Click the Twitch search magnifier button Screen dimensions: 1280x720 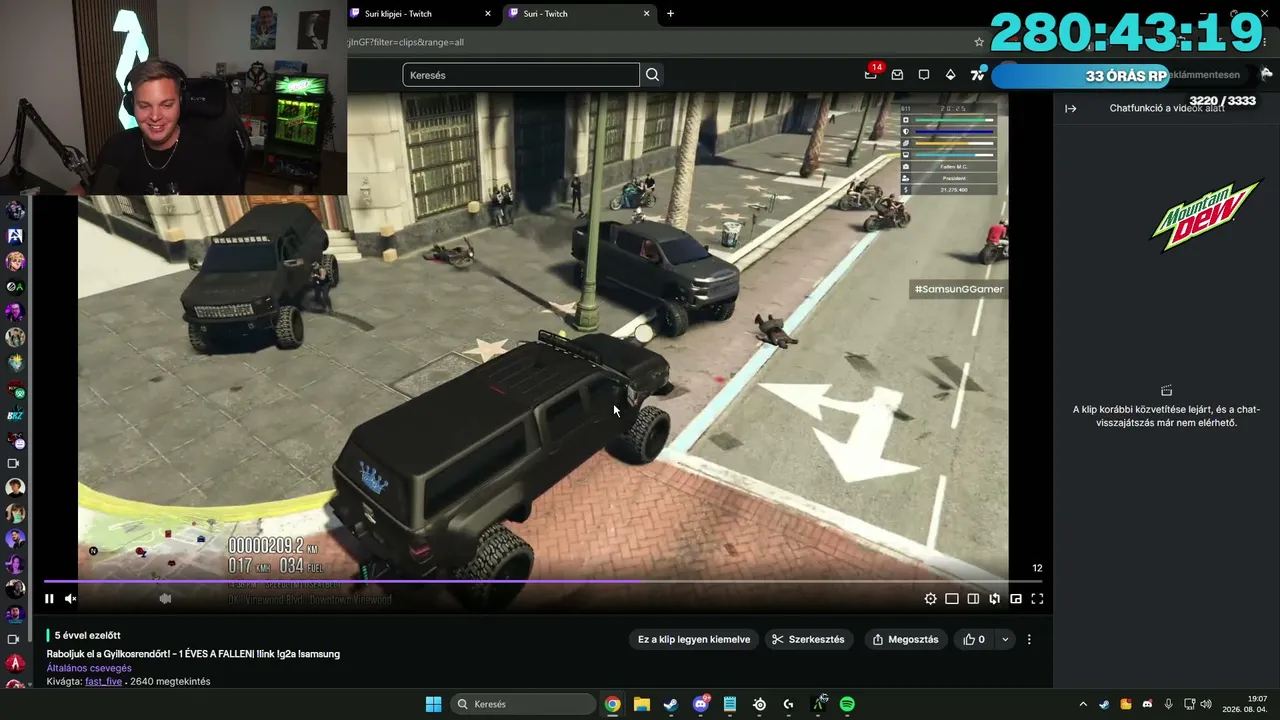653,75
